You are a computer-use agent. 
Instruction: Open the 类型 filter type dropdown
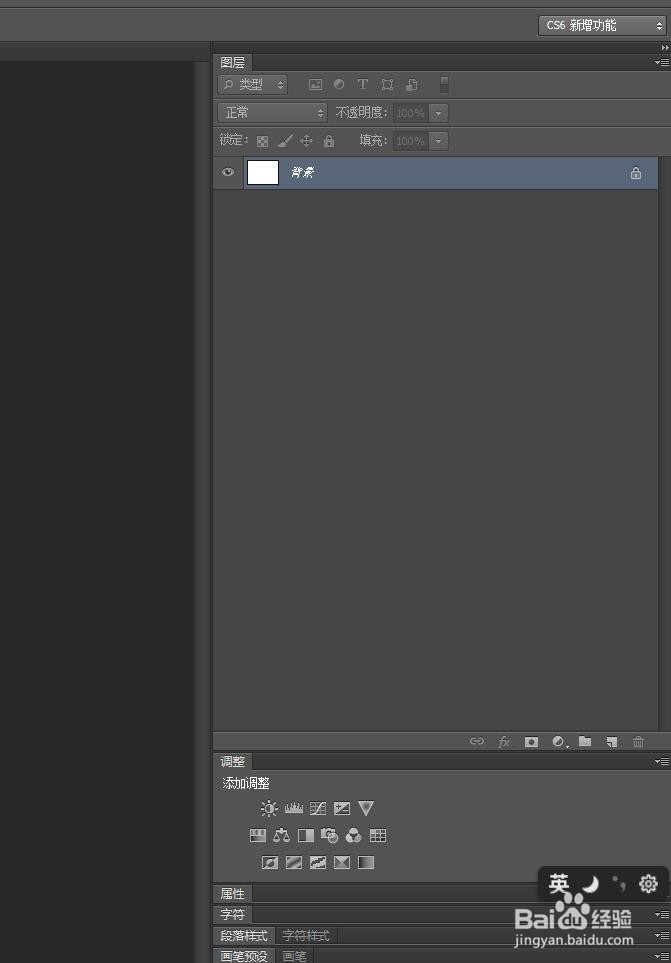point(252,85)
